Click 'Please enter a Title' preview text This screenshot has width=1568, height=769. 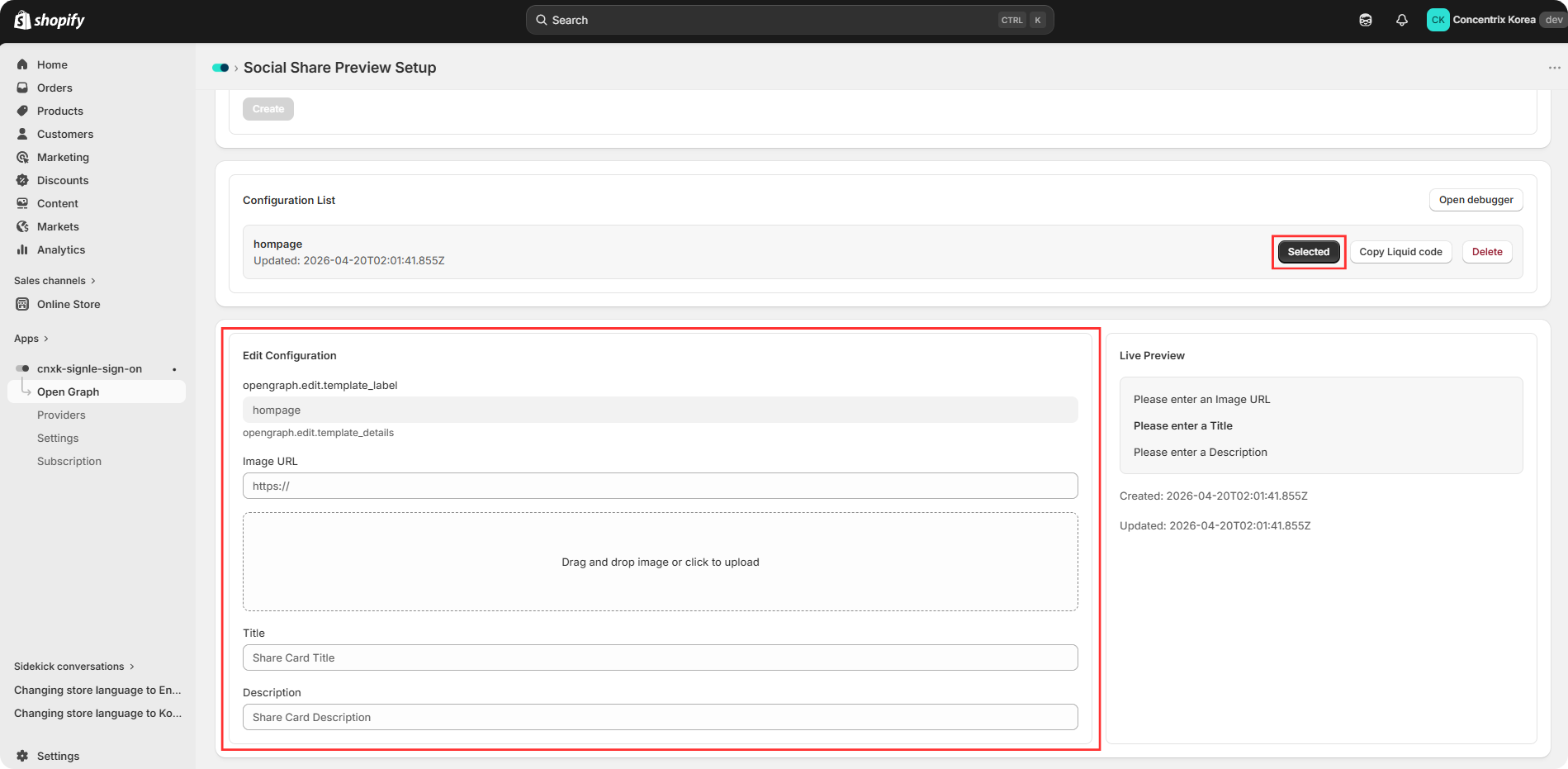point(1182,425)
